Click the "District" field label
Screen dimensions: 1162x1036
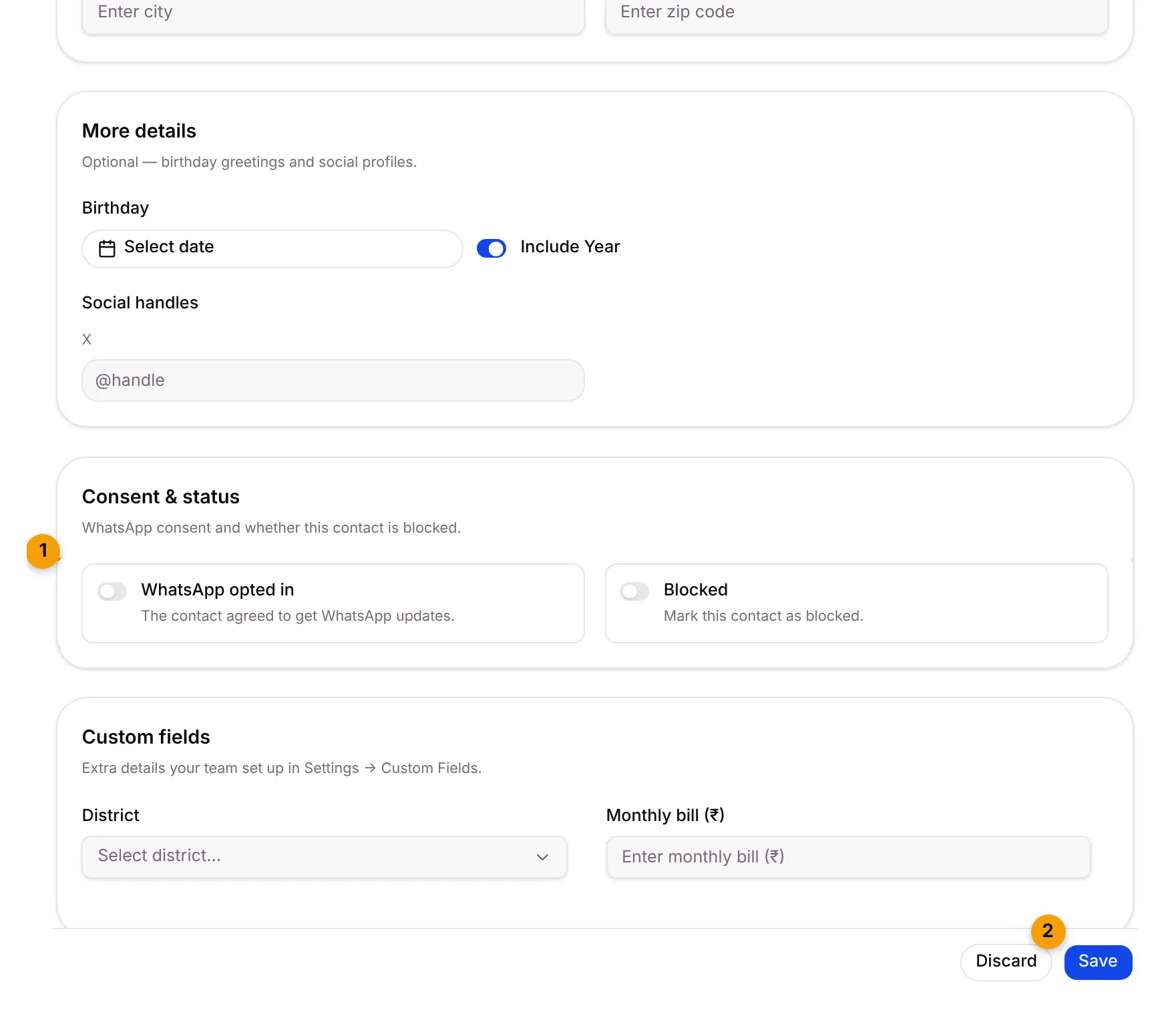(111, 815)
